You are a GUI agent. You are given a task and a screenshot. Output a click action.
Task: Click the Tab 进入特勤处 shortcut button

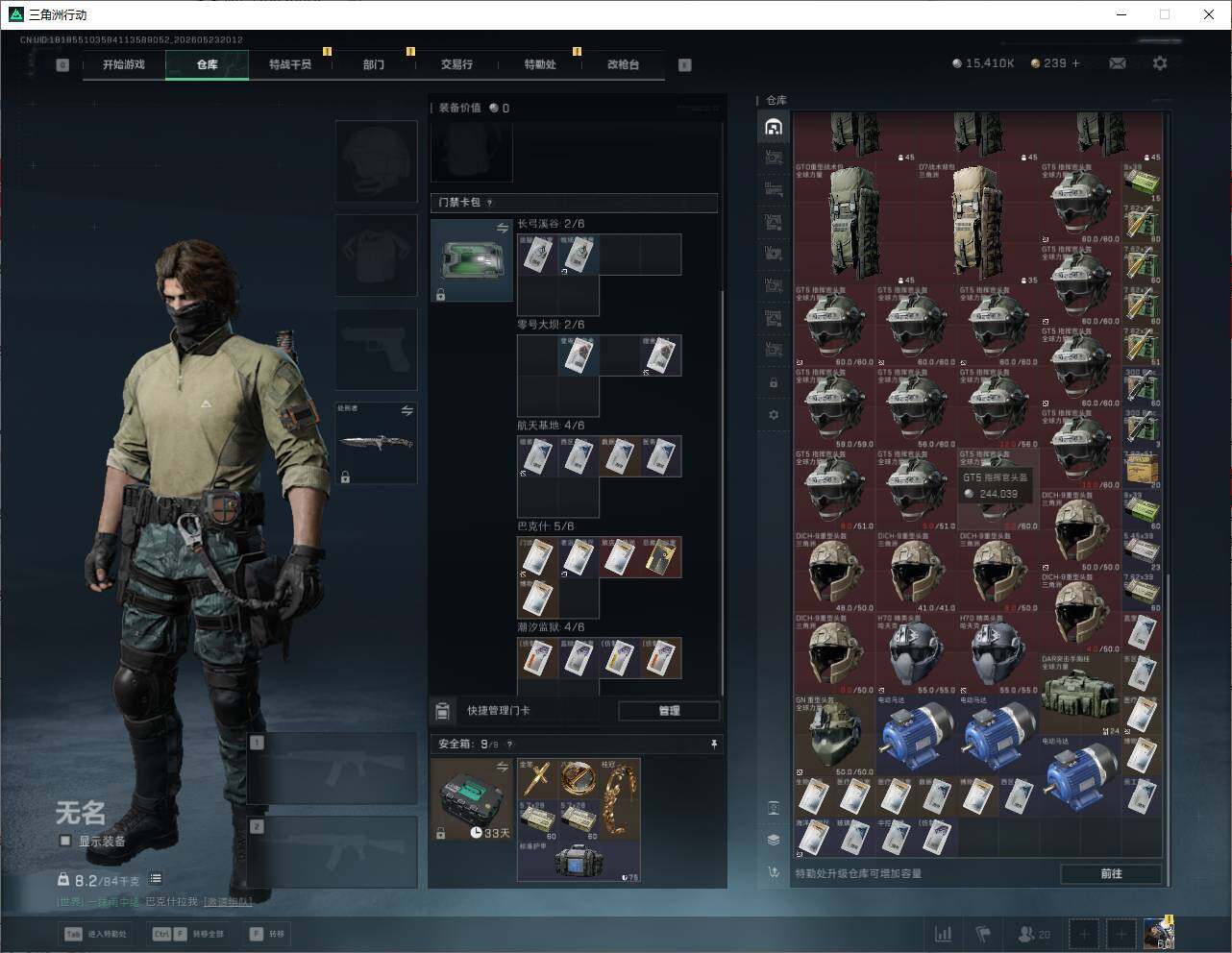click(96, 934)
